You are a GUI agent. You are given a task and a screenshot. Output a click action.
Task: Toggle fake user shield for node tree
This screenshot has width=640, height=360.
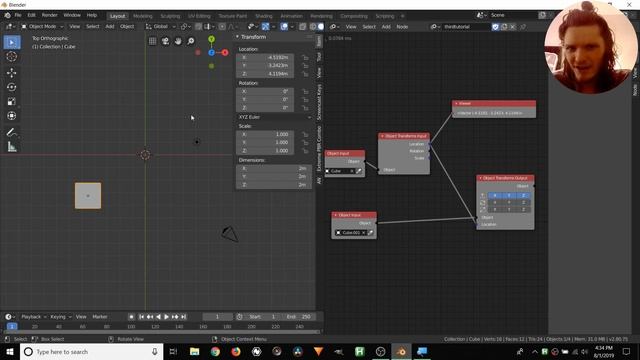[495, 27]
